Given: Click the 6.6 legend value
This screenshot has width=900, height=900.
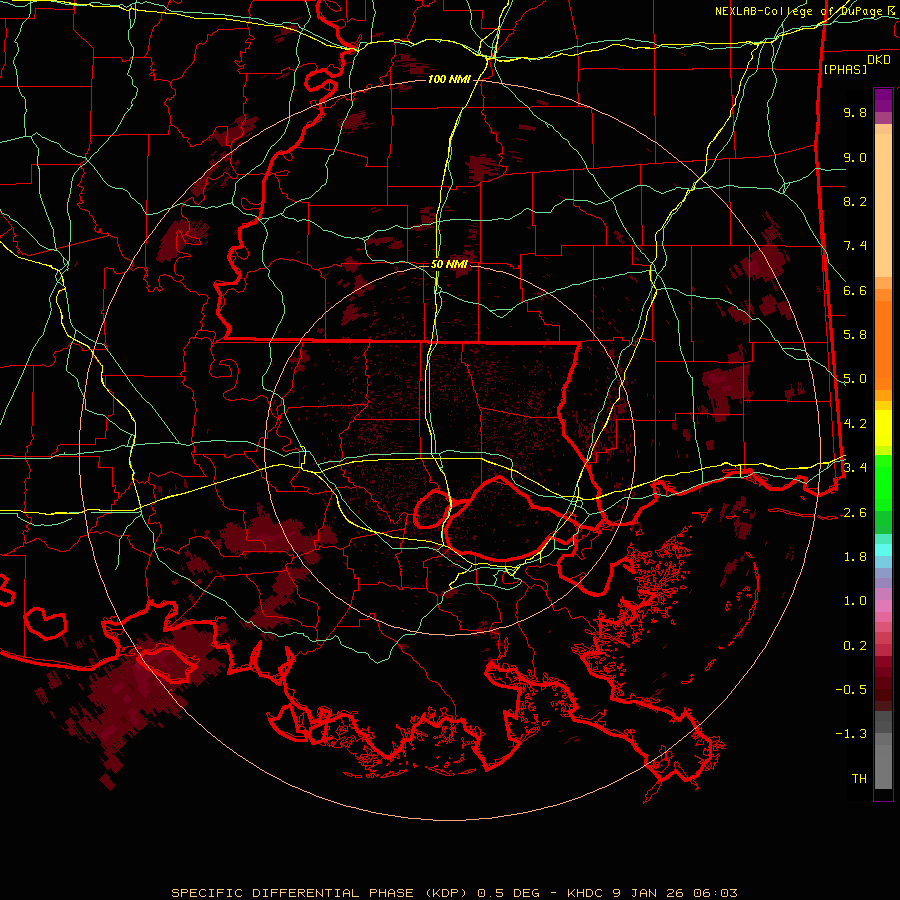Looking at the screenshot, I should (x=855, y=290).
